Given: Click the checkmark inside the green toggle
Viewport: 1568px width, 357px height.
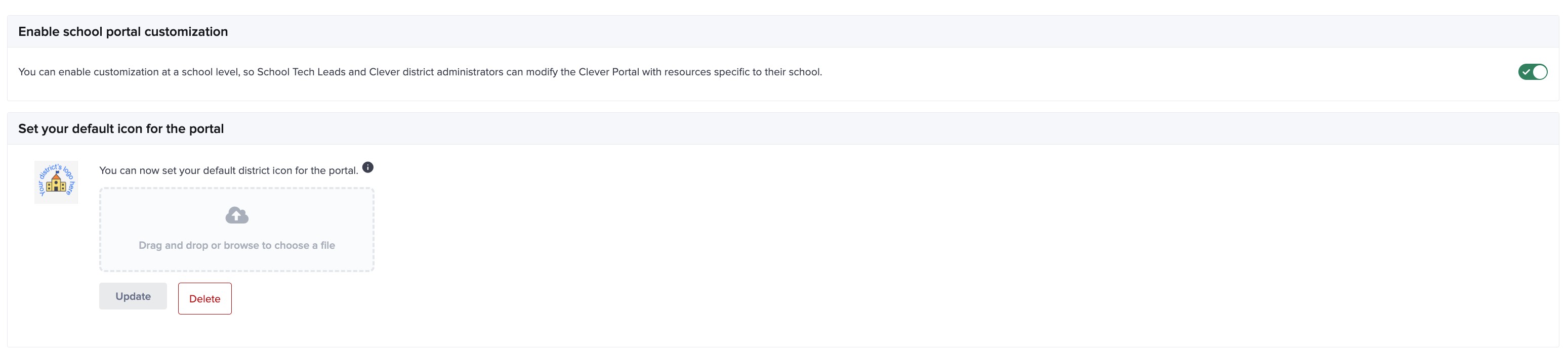Looking at the screenshot, I should coord(1526,72).
